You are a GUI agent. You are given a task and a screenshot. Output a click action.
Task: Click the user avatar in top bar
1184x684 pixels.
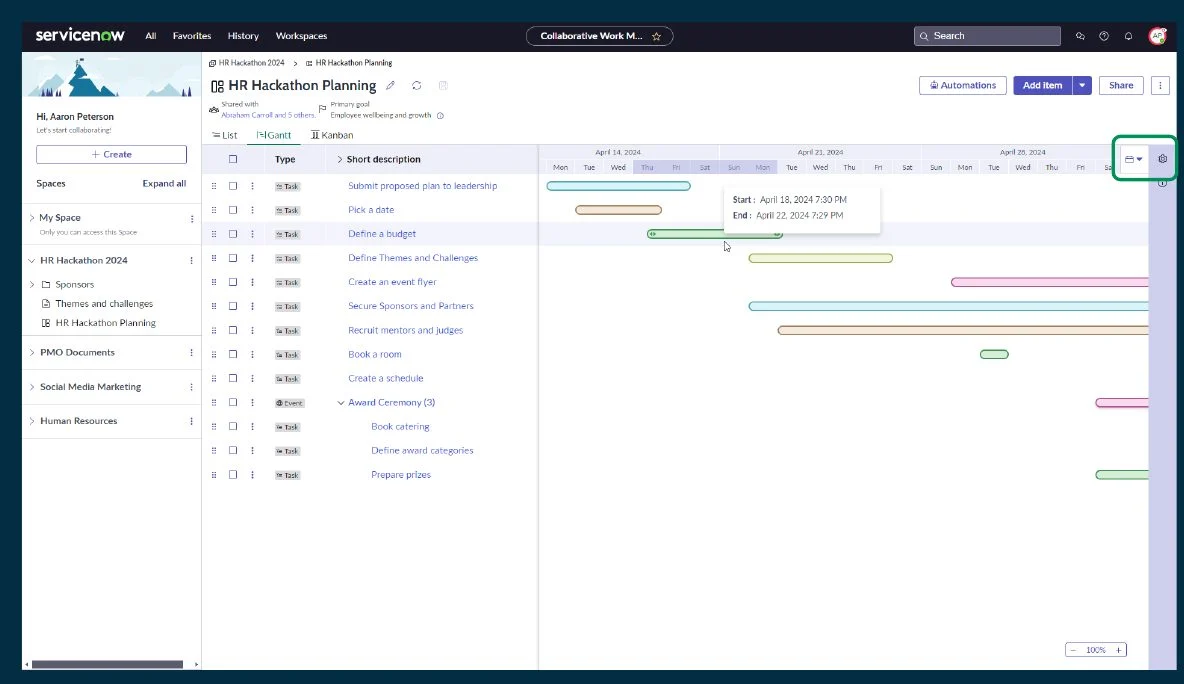pyautogui.click(x=1157, y=35)
